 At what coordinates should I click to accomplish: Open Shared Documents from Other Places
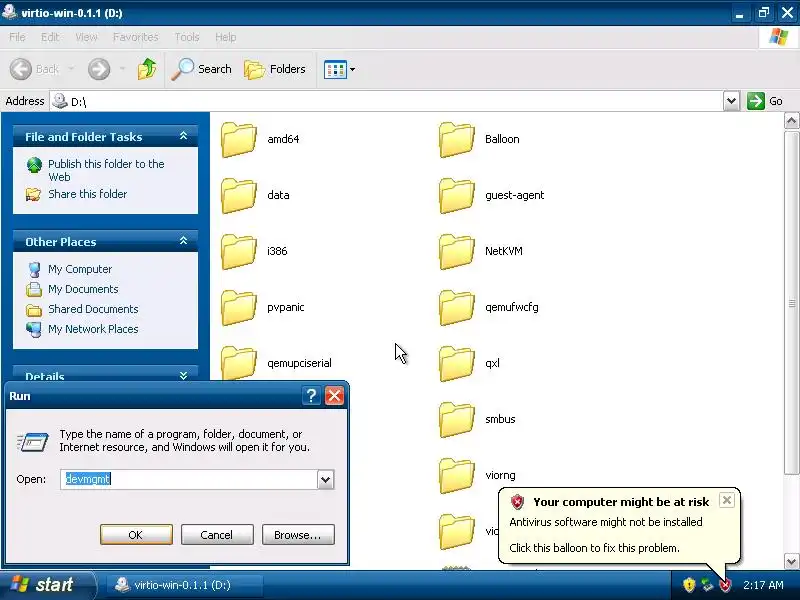click(x=93, y=309)
